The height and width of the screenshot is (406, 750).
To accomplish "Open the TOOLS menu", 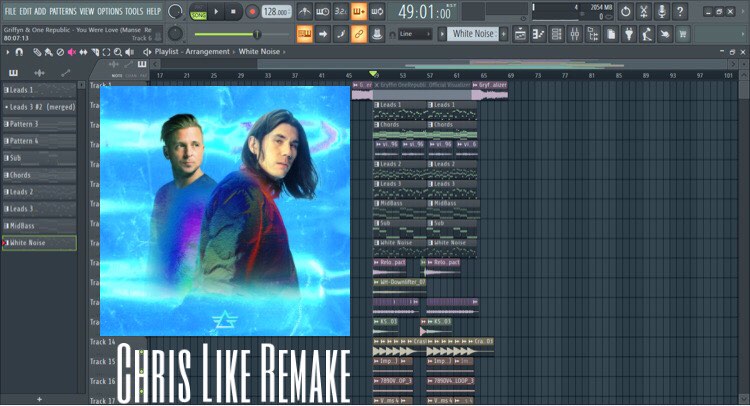I will (x=134, y=11).
